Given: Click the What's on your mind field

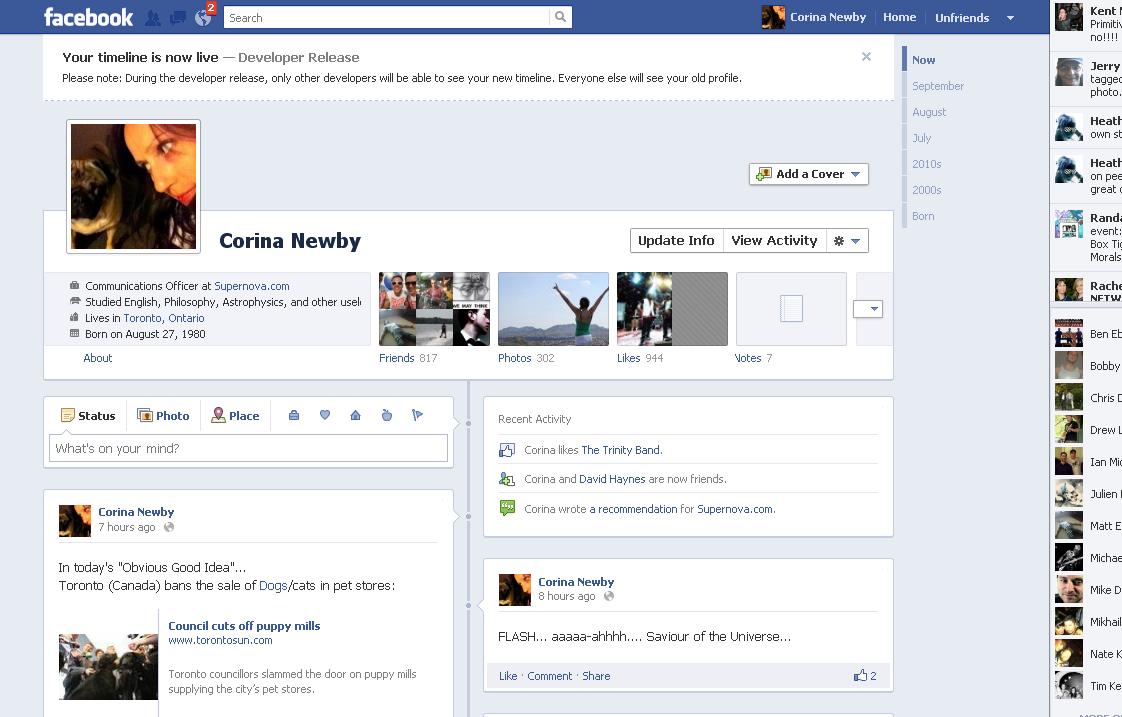Looking at the screenshot, I should click(x=248, y=449).
